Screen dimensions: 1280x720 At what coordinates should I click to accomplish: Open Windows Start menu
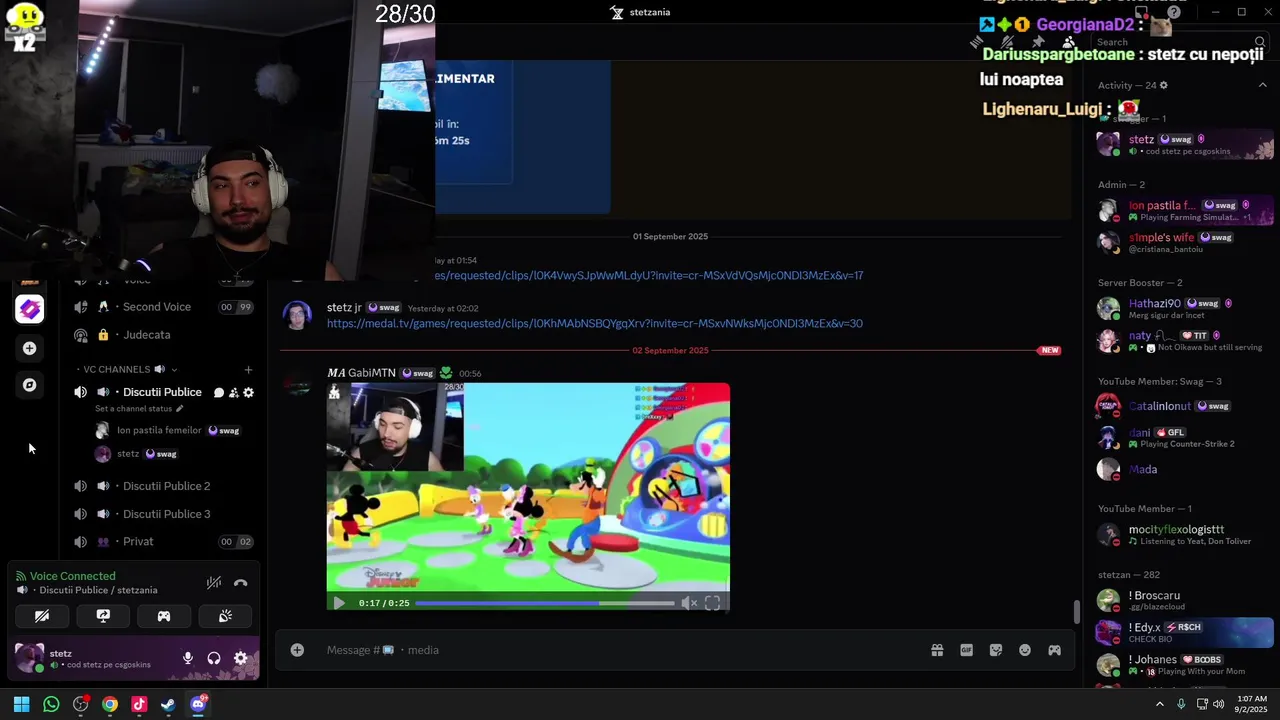[x=21, y=704]
